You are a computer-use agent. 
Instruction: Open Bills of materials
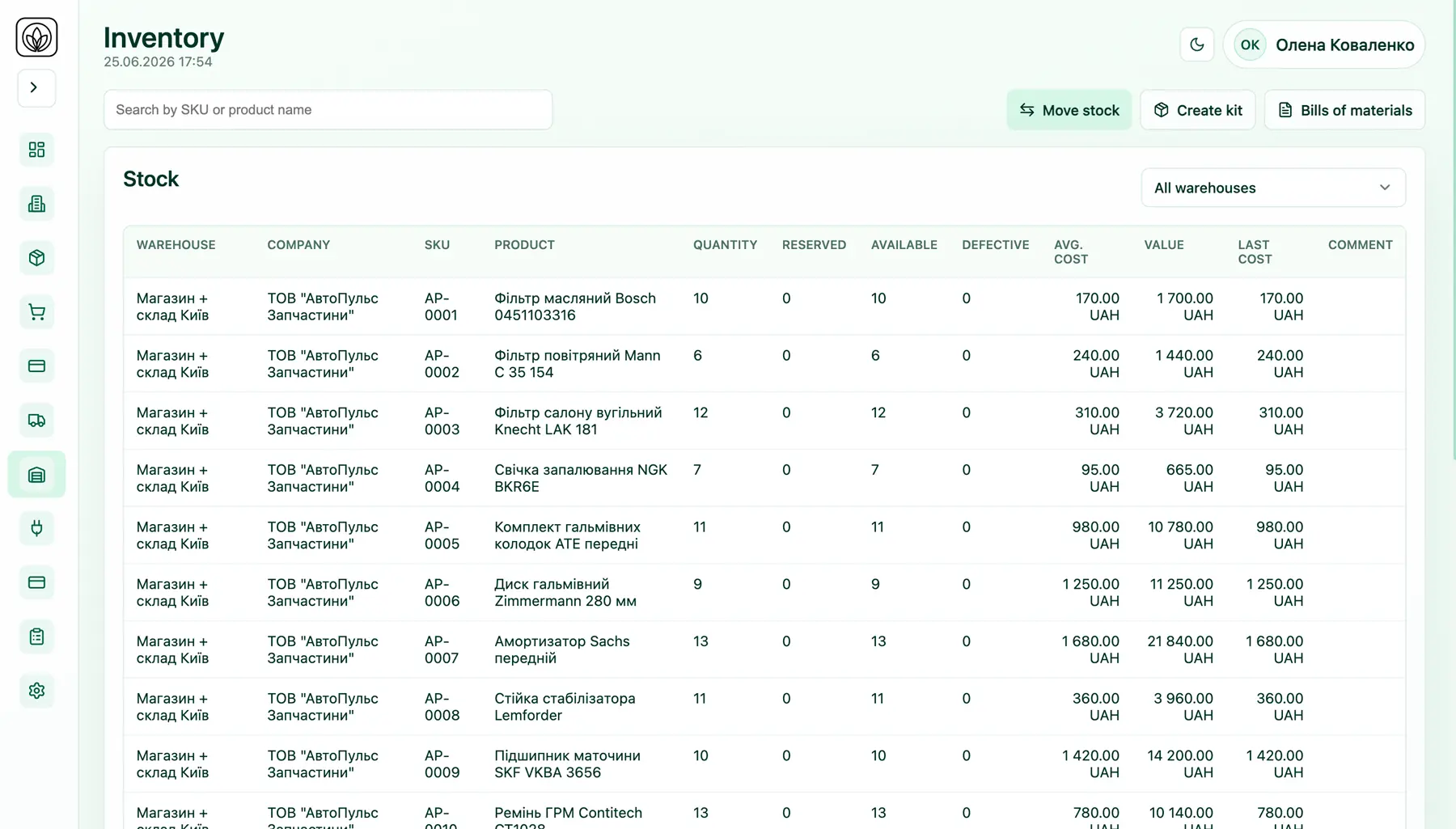pyautogui.click(x=1344, y=110)
